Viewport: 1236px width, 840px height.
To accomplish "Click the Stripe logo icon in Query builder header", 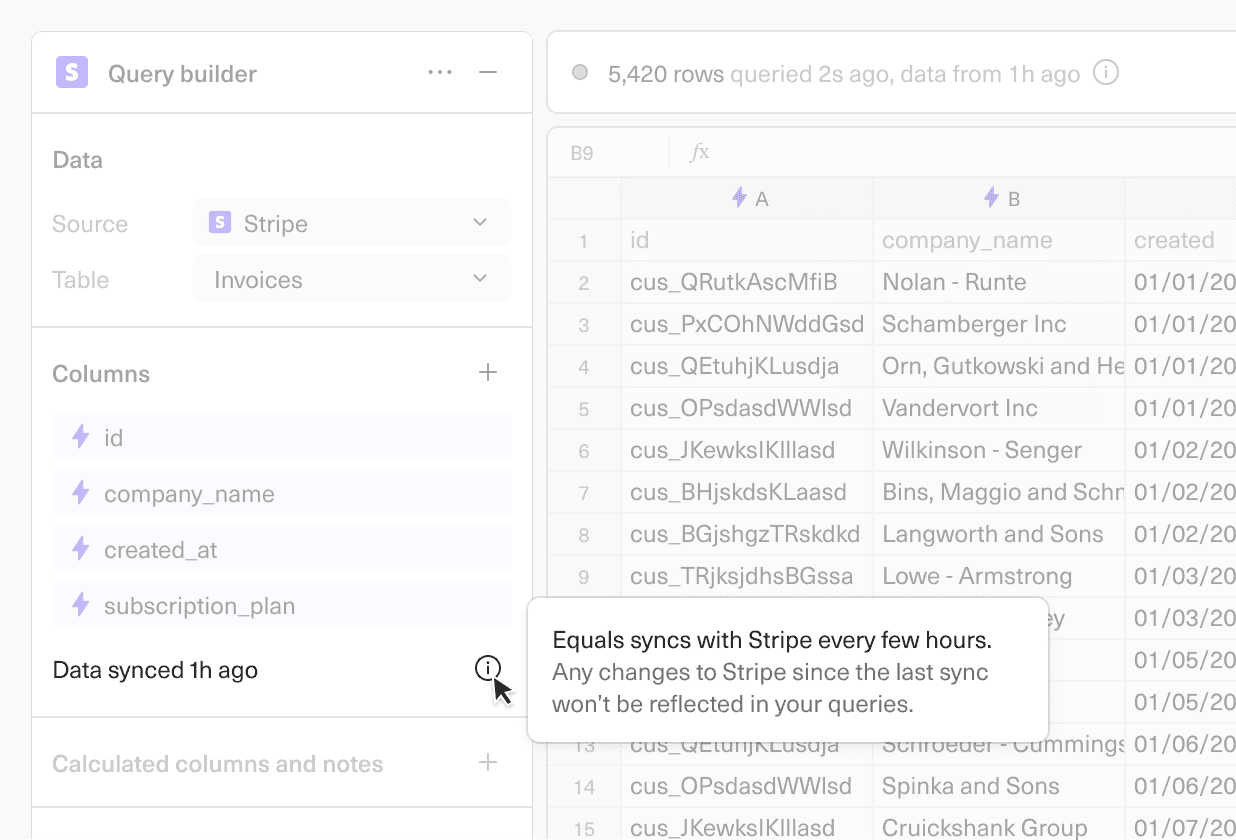I will 72,72.
